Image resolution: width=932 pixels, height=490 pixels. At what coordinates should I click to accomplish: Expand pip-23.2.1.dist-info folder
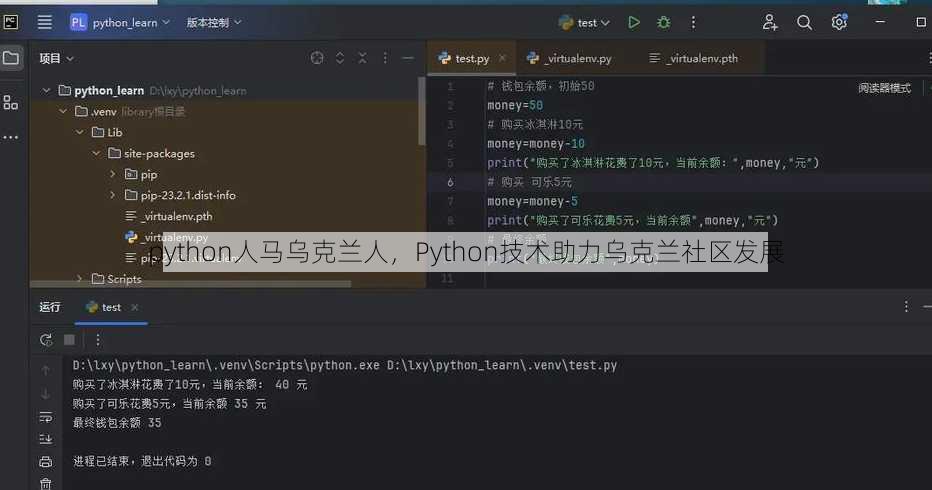point(113,195)
